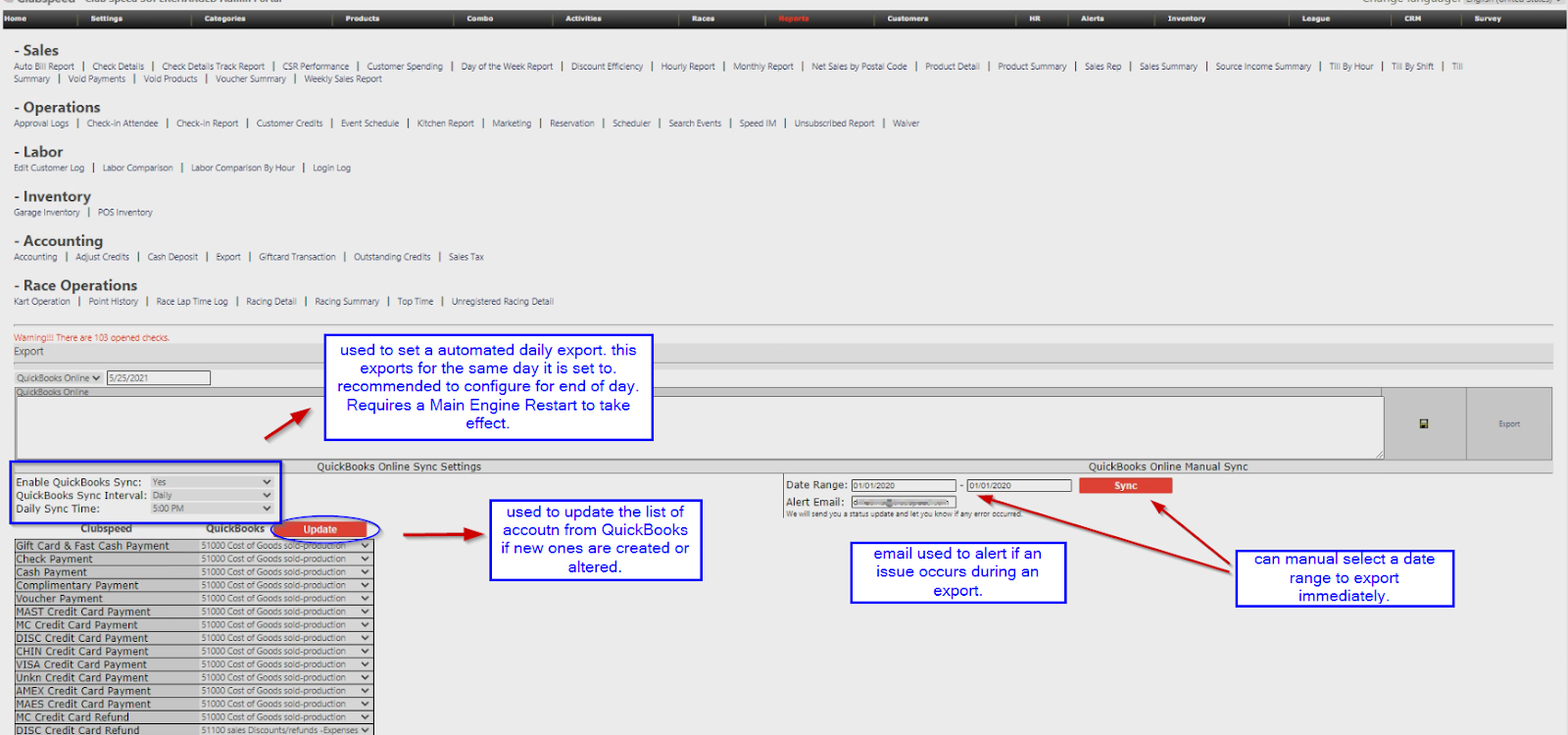
Task: Click the Export button beside the save icon
Action: [x=1509, y=424]
